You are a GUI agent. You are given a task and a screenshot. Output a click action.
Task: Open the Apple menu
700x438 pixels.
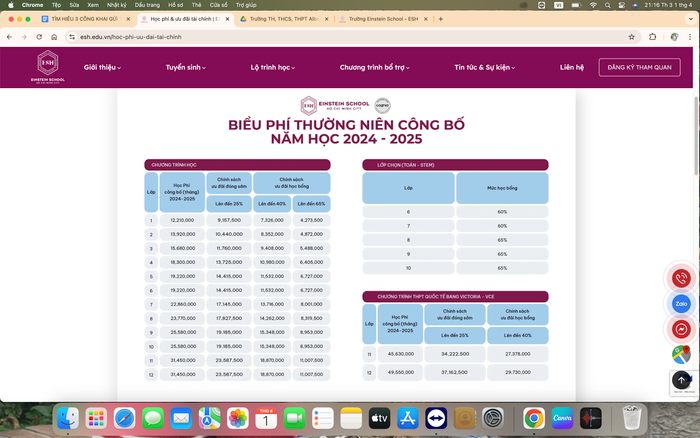click(11, 5)
